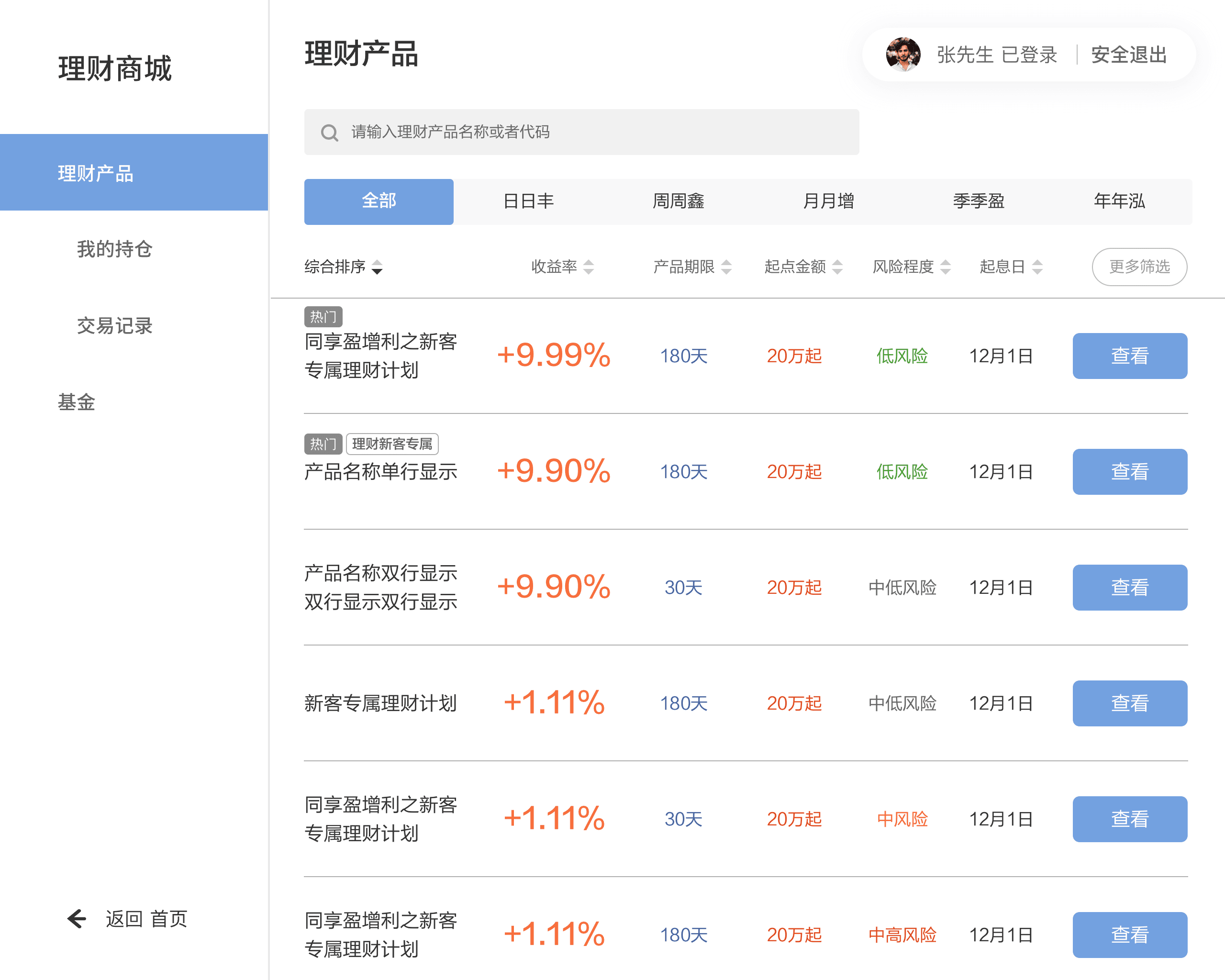Click 查看 for the +9.99% product
1225x980 pixels.
click(1129, 356)
